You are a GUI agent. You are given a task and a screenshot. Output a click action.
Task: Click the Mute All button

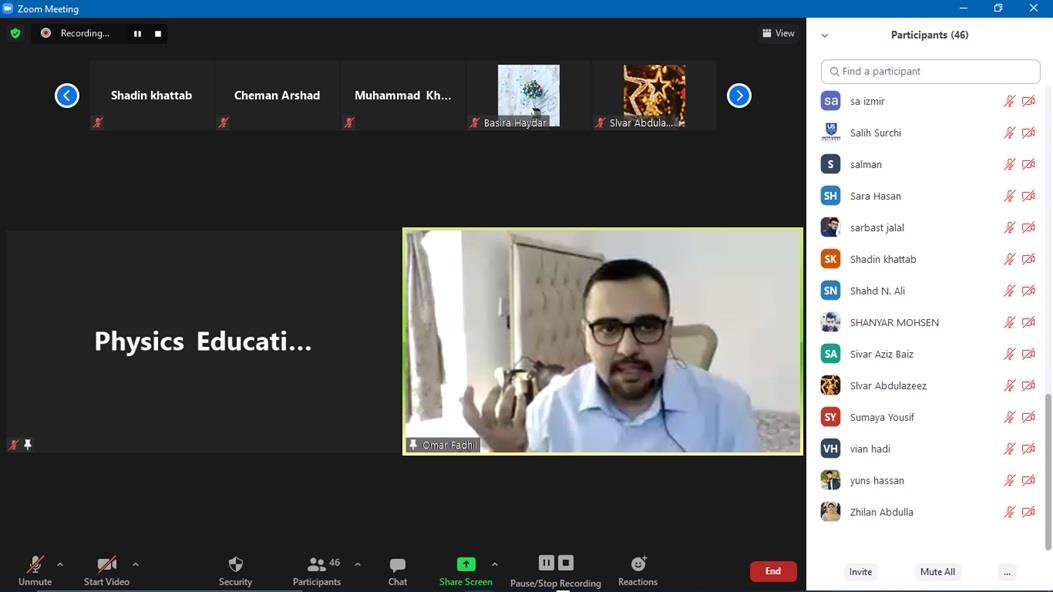(x=937, y=572)
